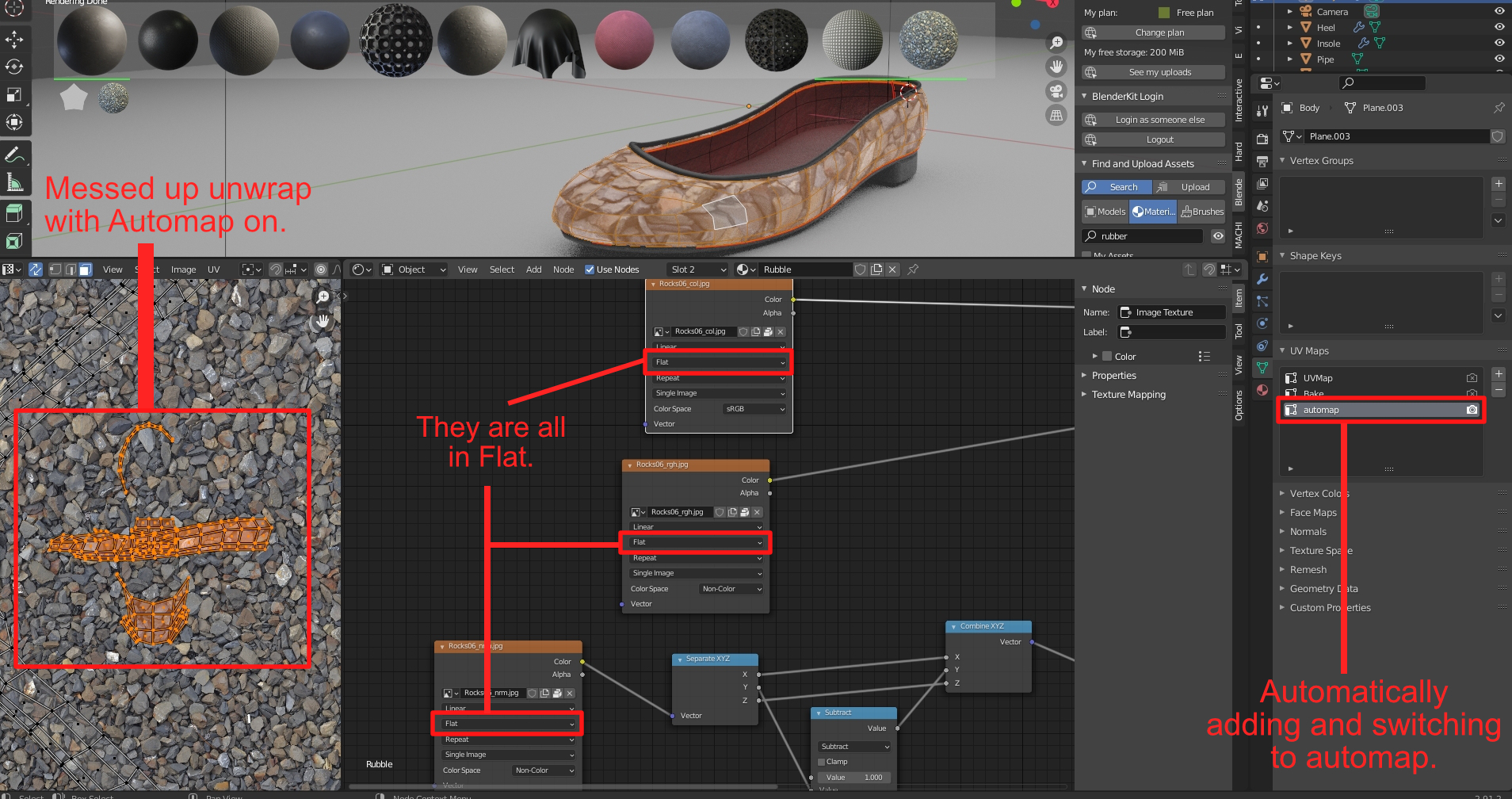Click the viewport zoom magnifier icon

point(1056,43)
